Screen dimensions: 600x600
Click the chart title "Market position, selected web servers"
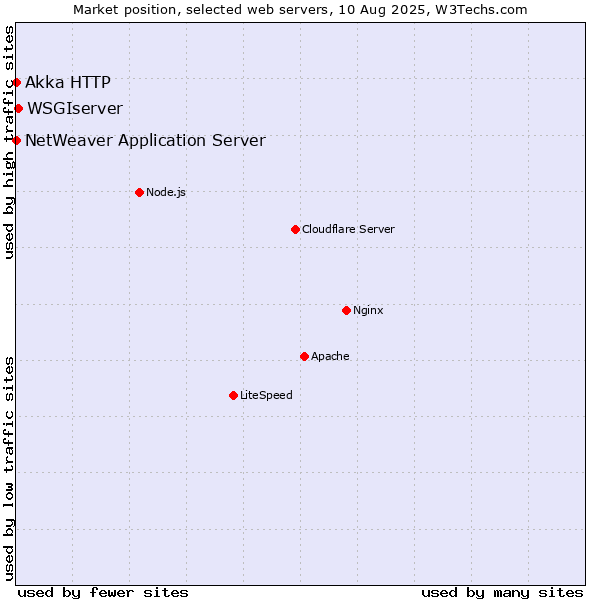pos(201,10)
